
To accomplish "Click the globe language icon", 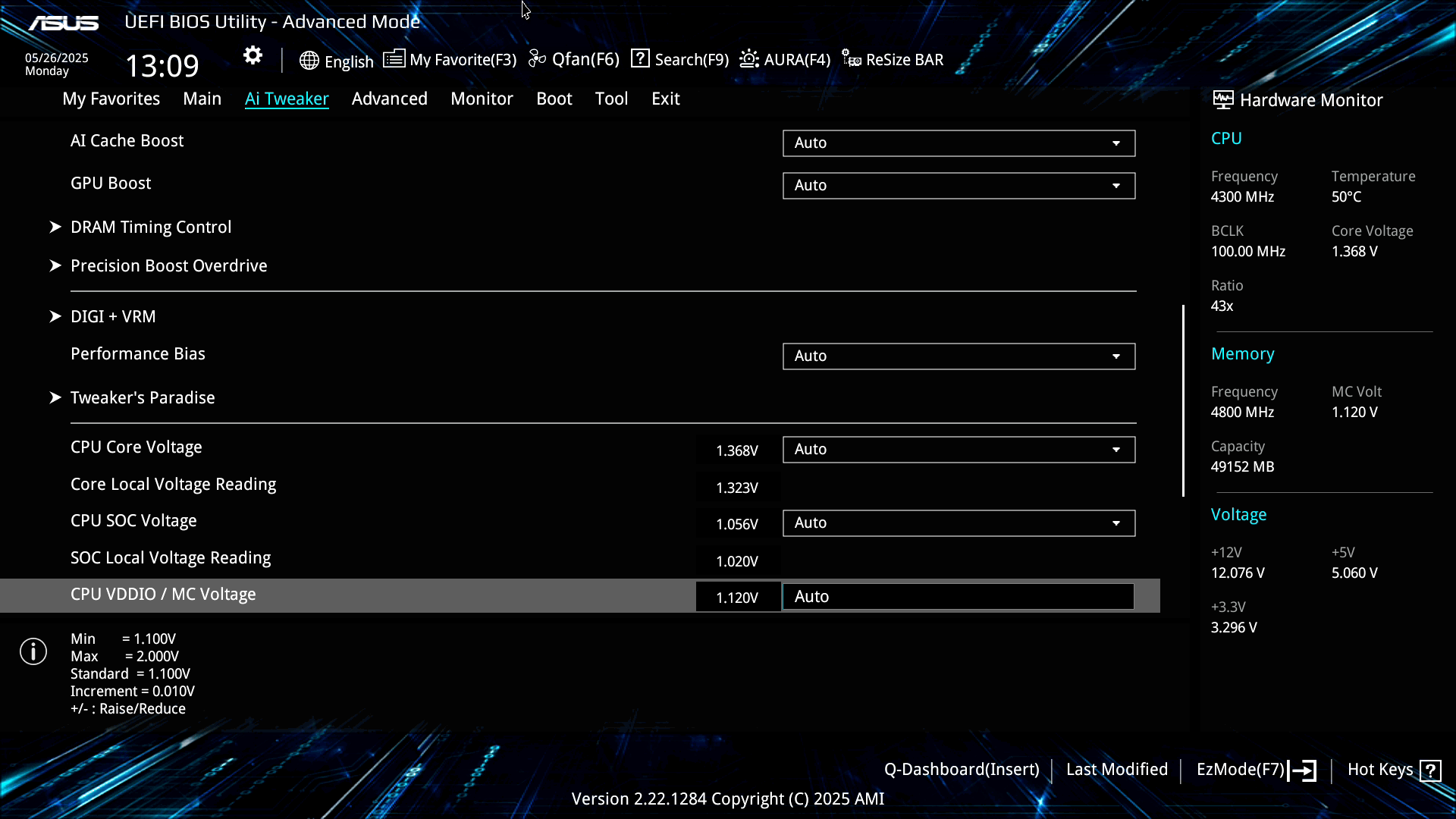I will point(309,61).
